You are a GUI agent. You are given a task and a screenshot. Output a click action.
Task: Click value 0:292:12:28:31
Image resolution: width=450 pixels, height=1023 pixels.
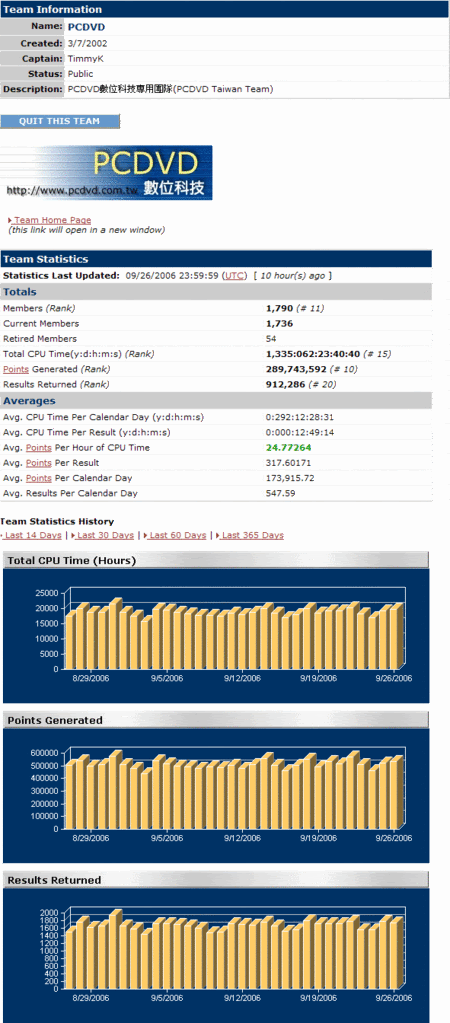tap(301, 417)
